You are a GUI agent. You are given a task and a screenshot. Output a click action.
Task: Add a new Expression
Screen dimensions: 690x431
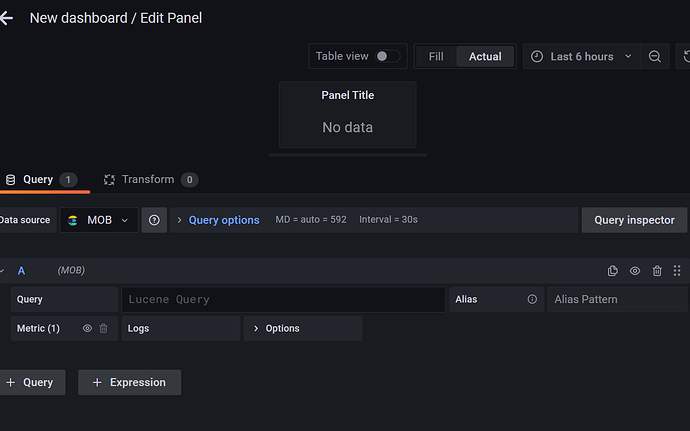pyautogui.click(x=129, y=382)
